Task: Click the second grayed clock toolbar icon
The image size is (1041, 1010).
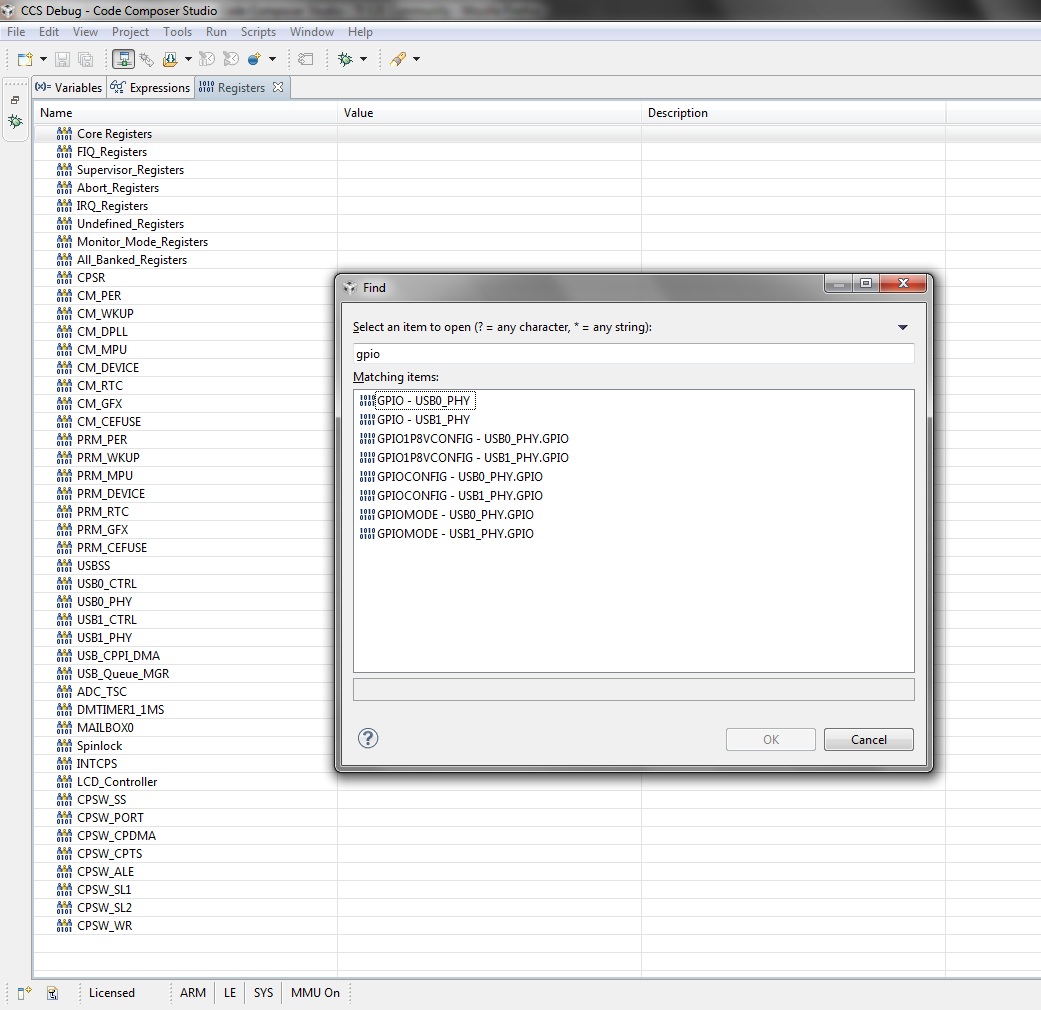Action: pyautogui.click(x=231, y=59)
